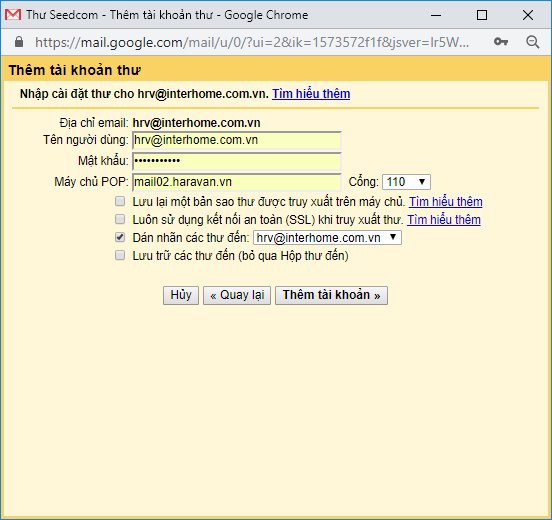
Task: Open Tìm hiểu thêm link in header line
Action: click(311, 94)
